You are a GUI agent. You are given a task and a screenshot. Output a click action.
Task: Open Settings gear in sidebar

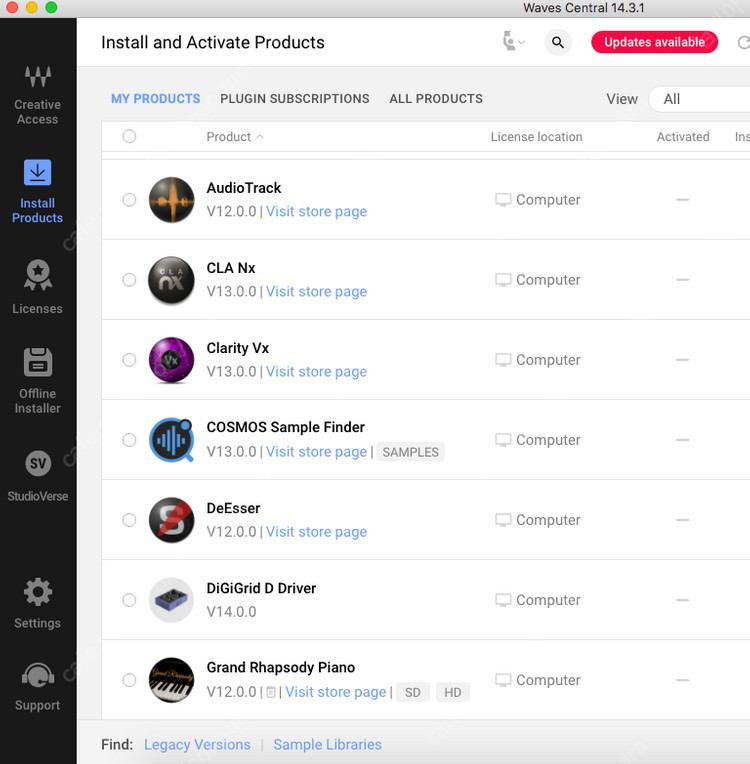(x=37, y=602)
